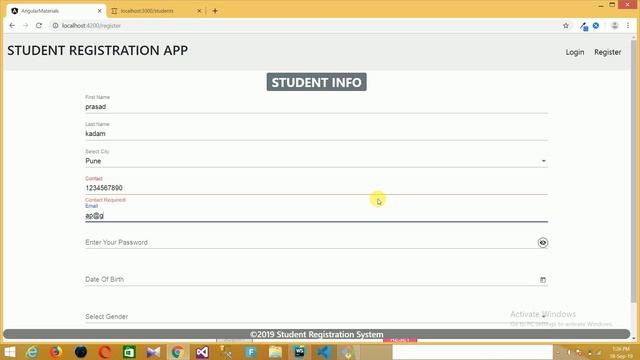Go forward in browser history
The height and width of the screenshot is (360, 640).
[25, 26]
